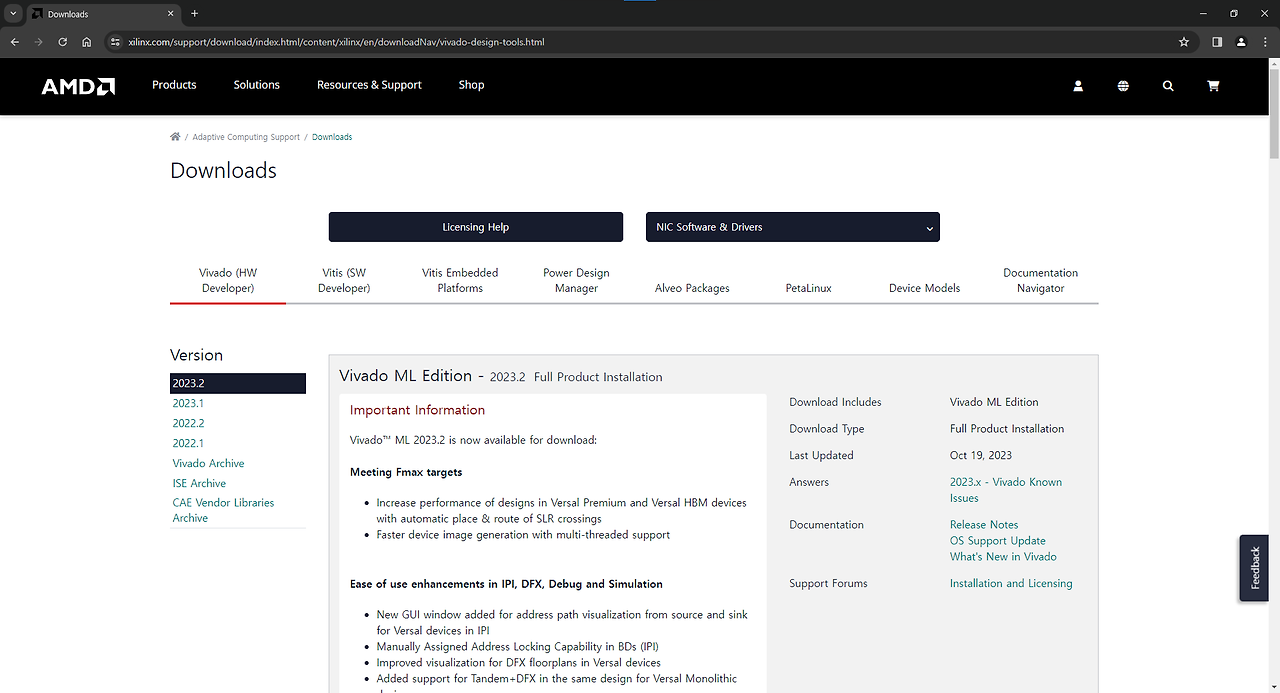Screen dimensions: 1280x693
Task: Click the Important Information heading
Action: pos(417,410)
